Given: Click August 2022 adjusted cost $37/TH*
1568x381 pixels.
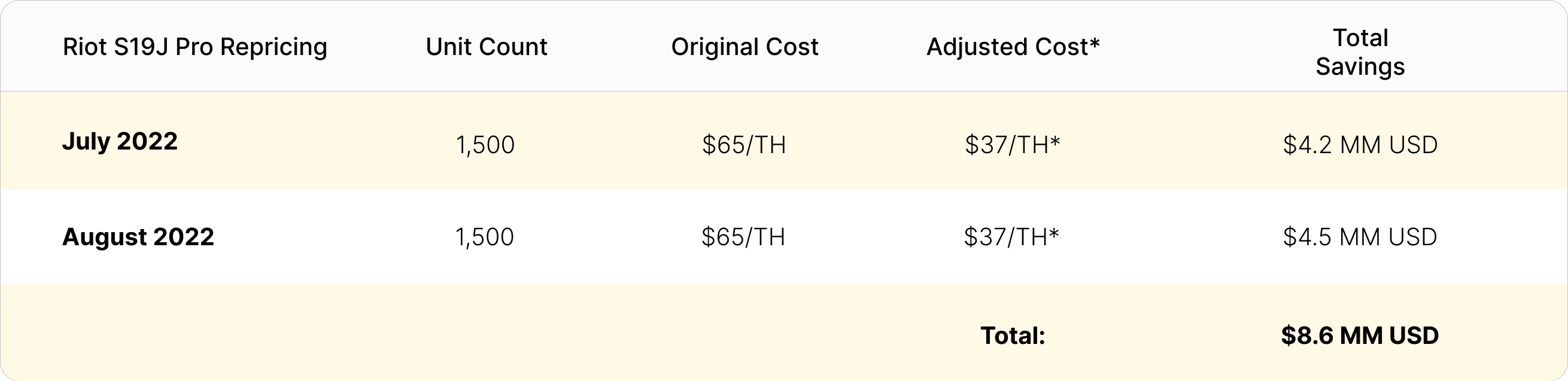Looking at the screenshot, I should coord(1011,237).
